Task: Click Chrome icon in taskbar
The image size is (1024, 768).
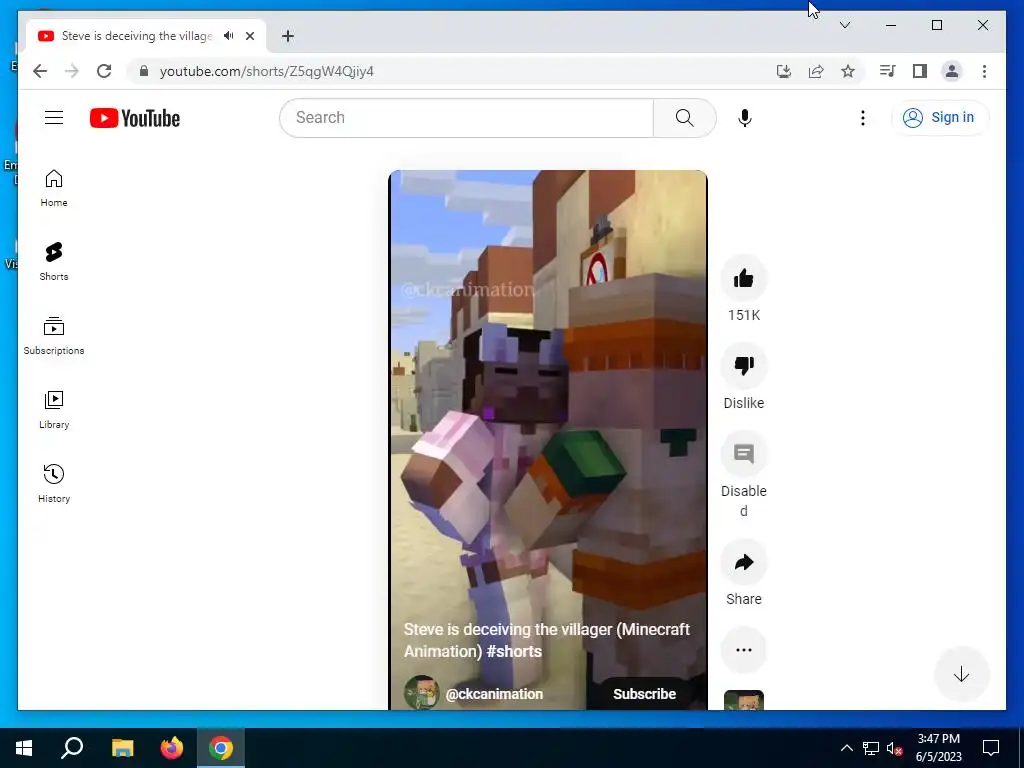Action: pyautogui.click(x=221, y=748)
